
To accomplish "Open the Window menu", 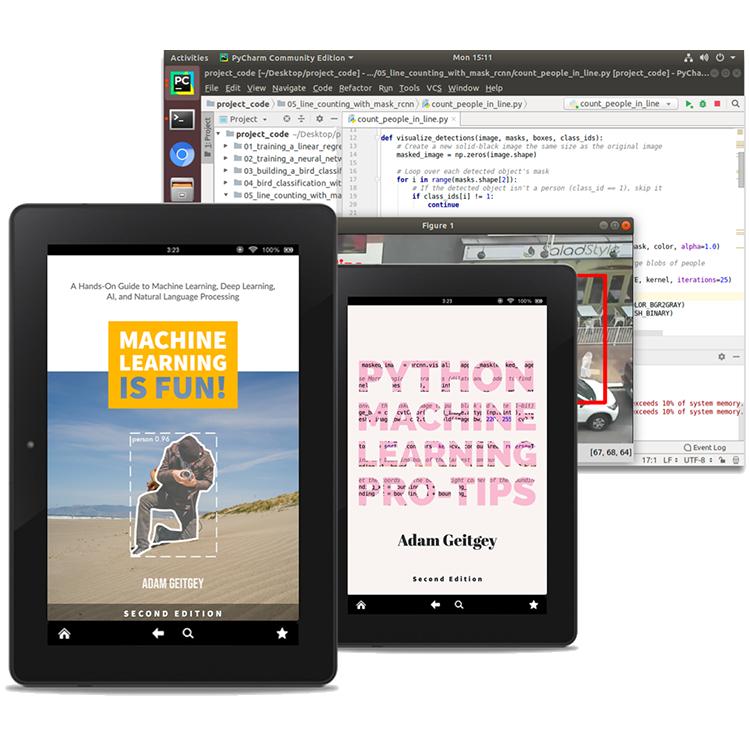I will (463, 88).
